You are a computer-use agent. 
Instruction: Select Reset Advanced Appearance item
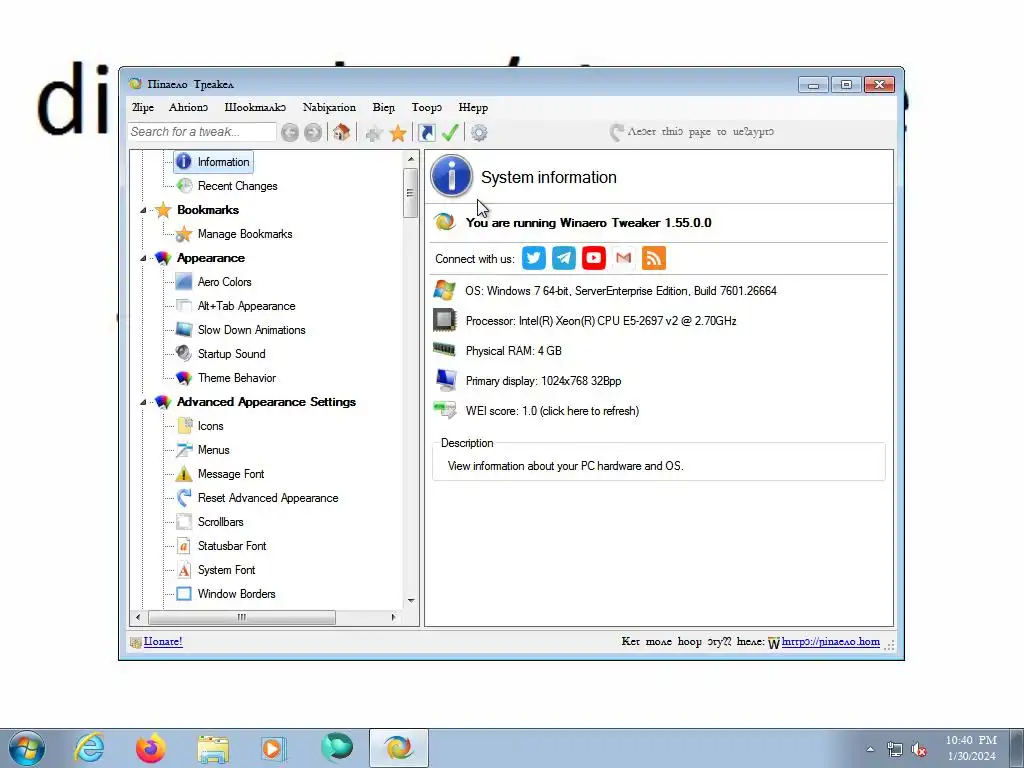268,498
